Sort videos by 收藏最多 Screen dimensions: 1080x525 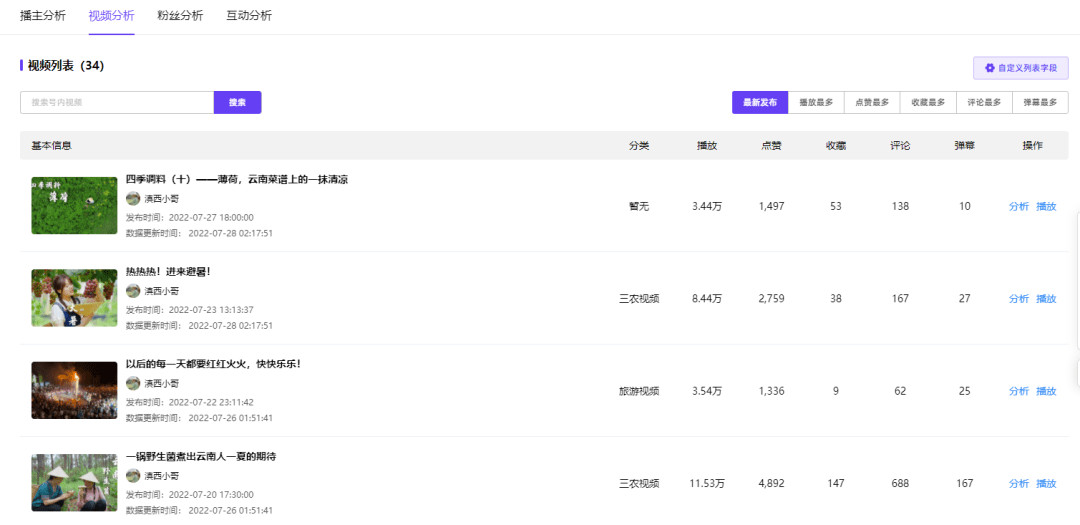coord(928,102)
